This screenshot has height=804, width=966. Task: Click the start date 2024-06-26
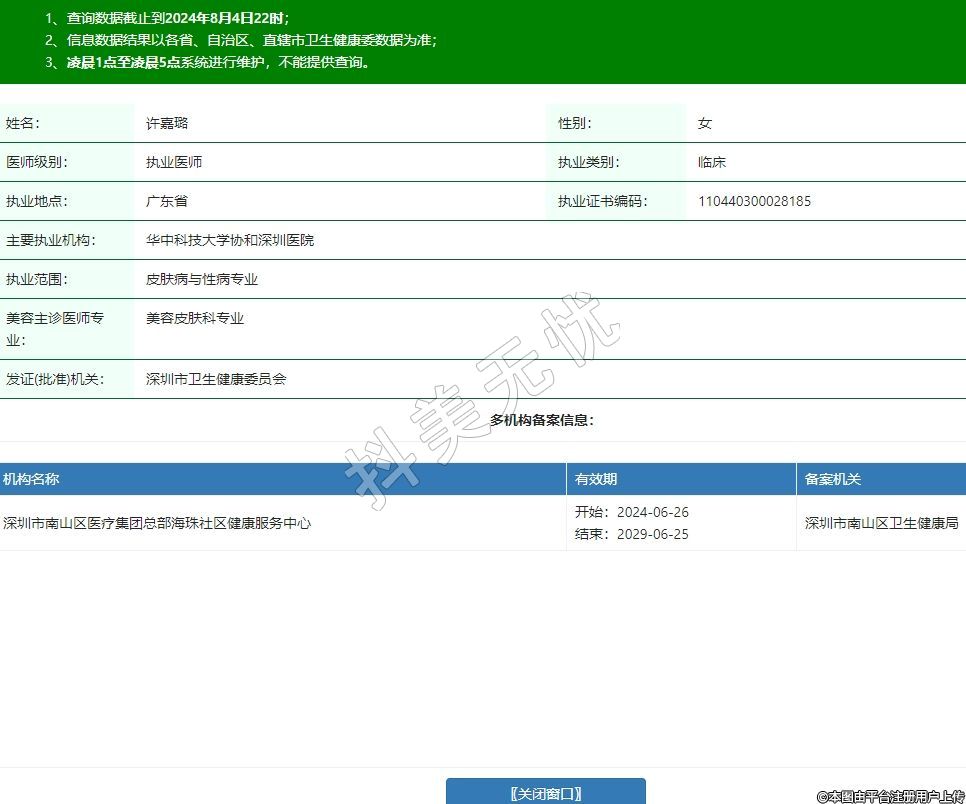pyautogui.click(x=652, y=512)
